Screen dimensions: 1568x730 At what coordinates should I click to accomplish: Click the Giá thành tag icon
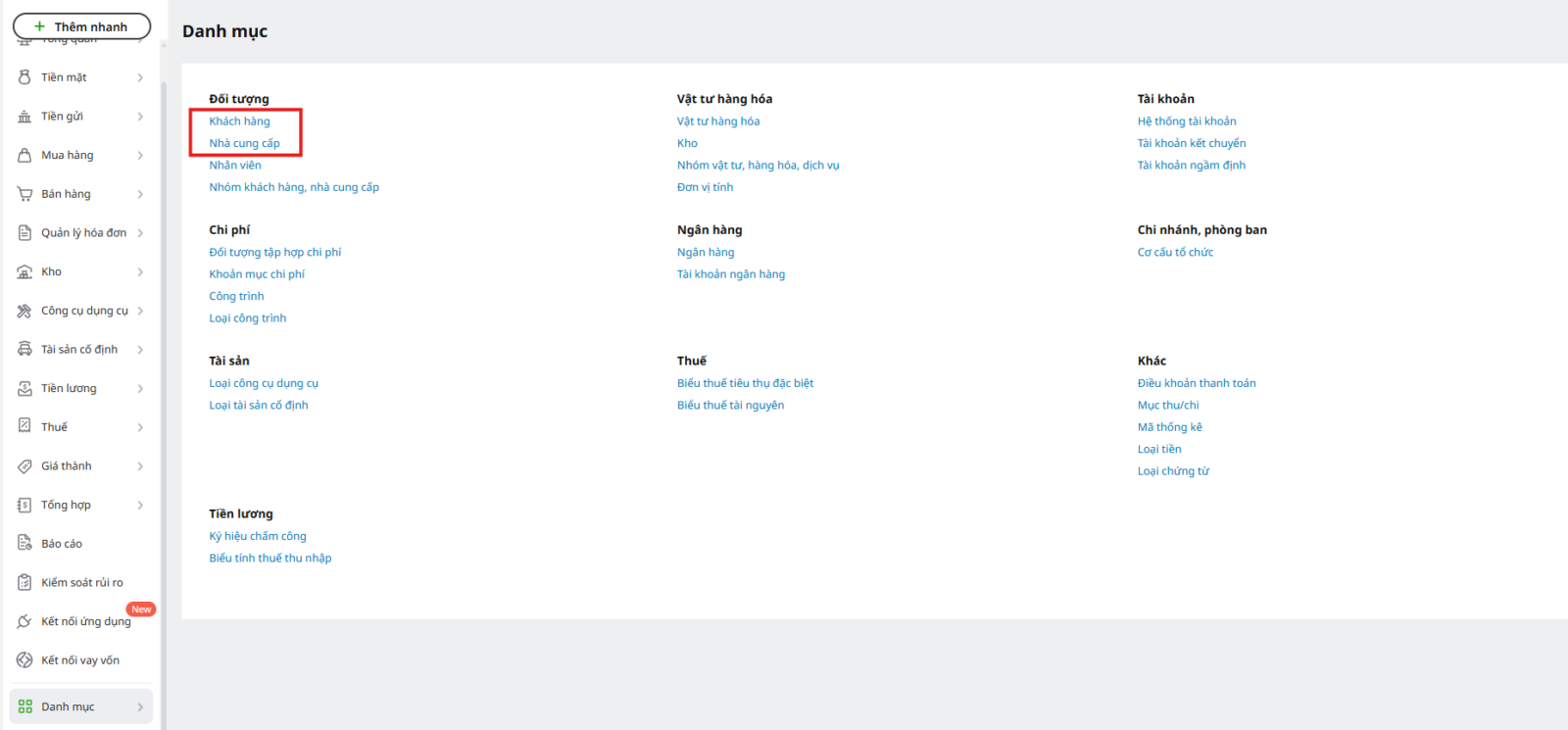(24, 466)
